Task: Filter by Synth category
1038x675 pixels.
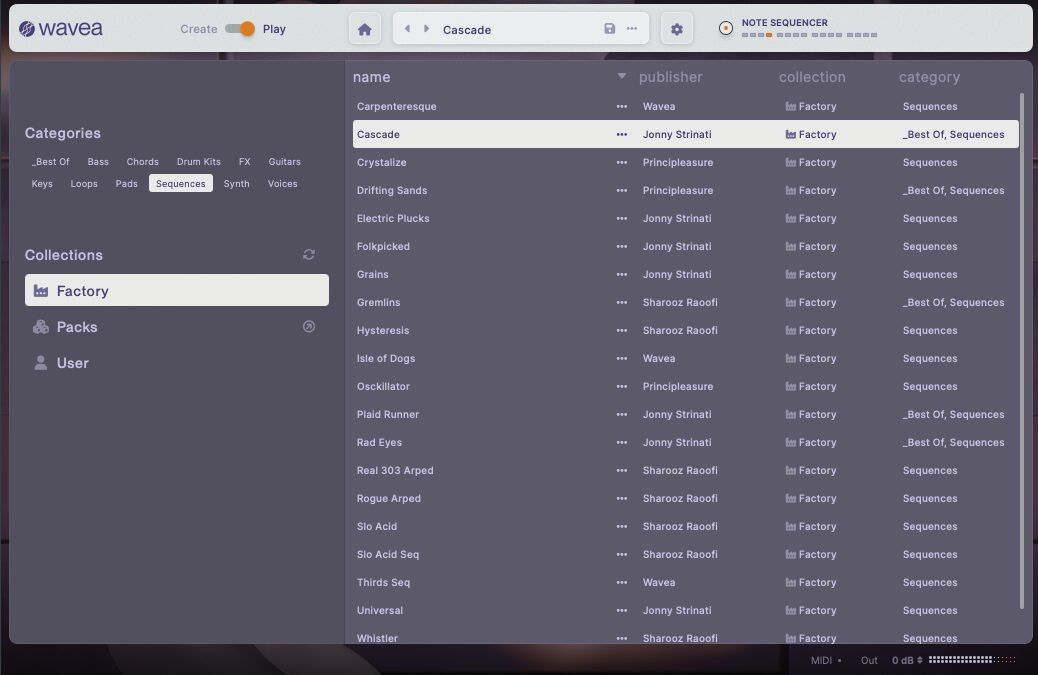Action: pos(236,183)
